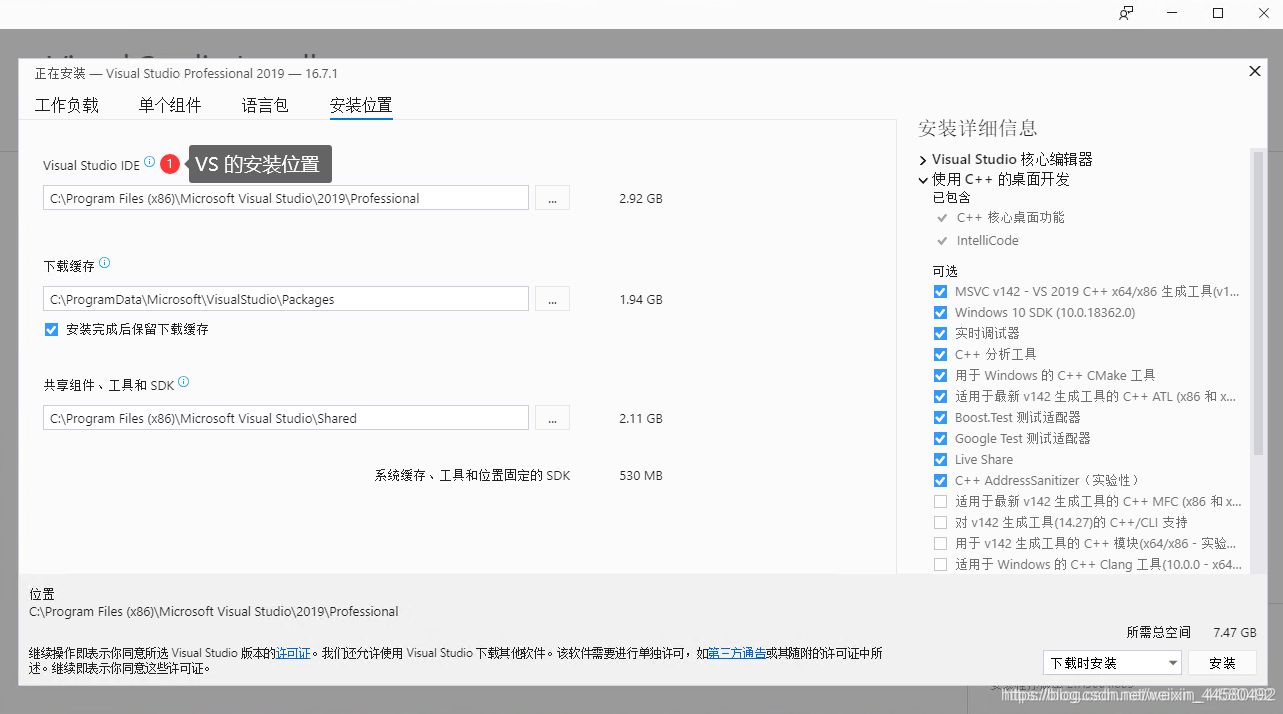Image resolution: width=1283 pixels, height=714 pixels.
Task: Uncheck 用于 Windows 的 C++ CMake 工具
Action: (940, 376)
